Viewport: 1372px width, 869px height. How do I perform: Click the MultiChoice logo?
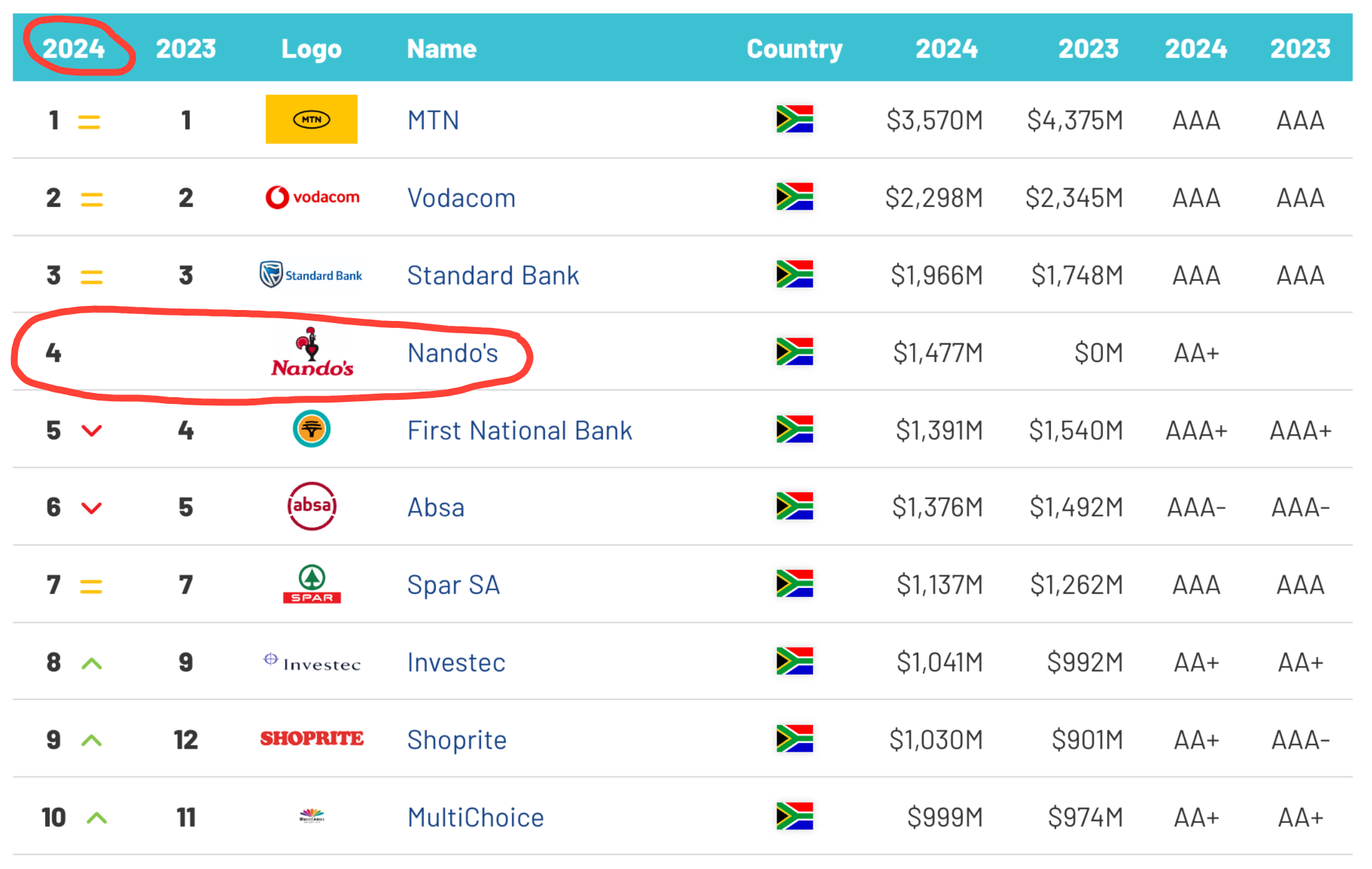312,816
